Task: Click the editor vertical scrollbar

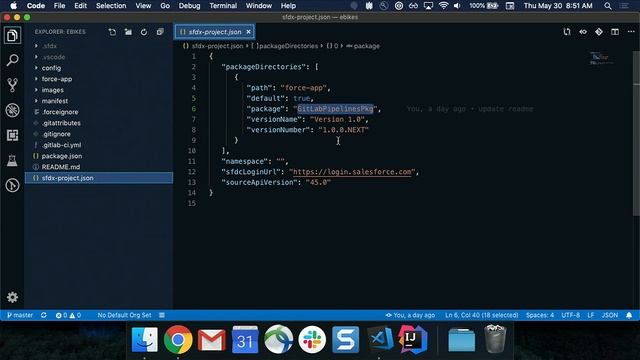Action: pos(637,133)
